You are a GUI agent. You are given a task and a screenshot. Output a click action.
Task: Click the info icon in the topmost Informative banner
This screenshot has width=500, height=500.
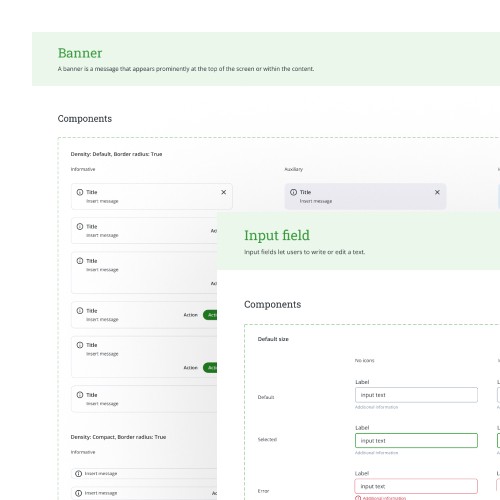(80, 192)
